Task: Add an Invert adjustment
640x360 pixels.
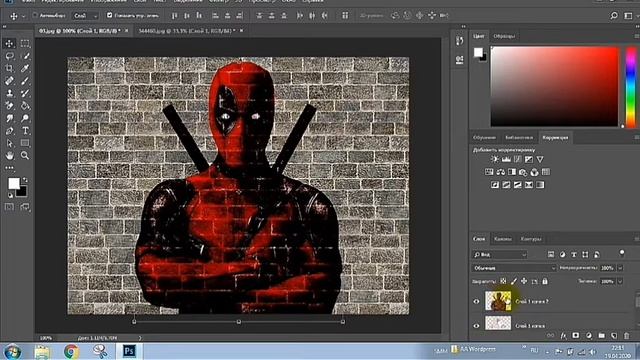Action: click(x=495, y=185)
